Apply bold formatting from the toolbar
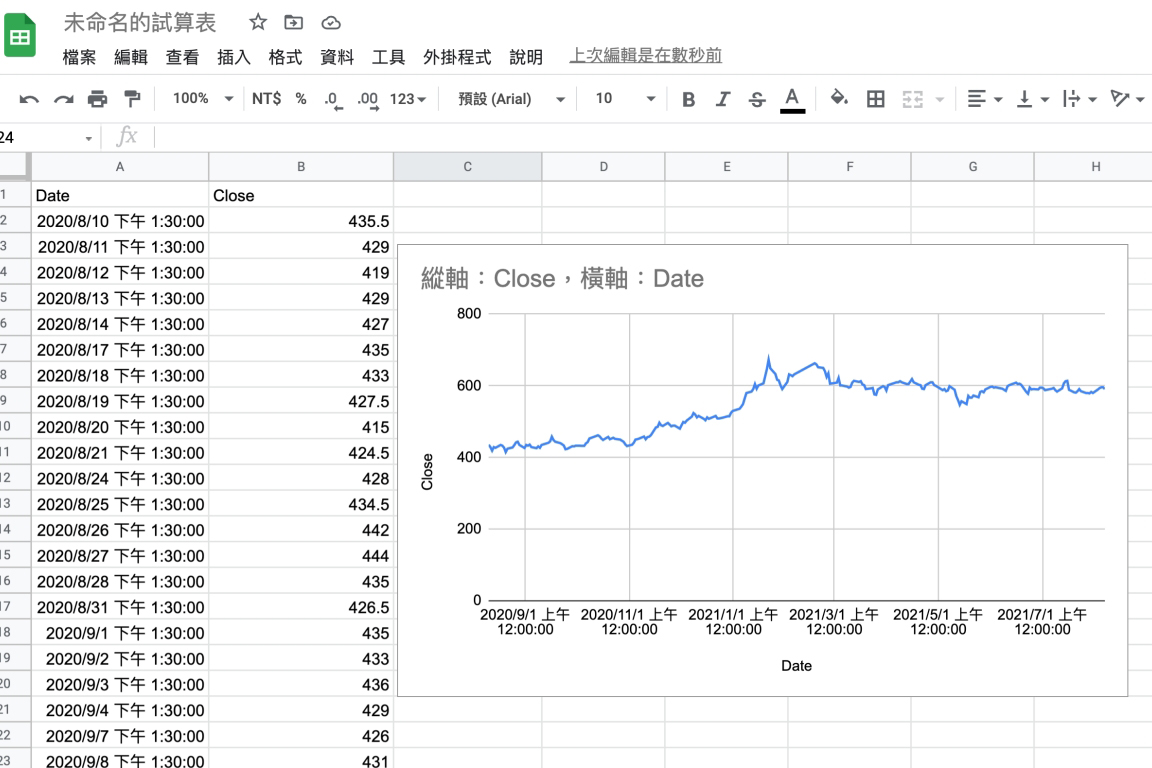1152x768 pixels. click(x=687, y=98)
